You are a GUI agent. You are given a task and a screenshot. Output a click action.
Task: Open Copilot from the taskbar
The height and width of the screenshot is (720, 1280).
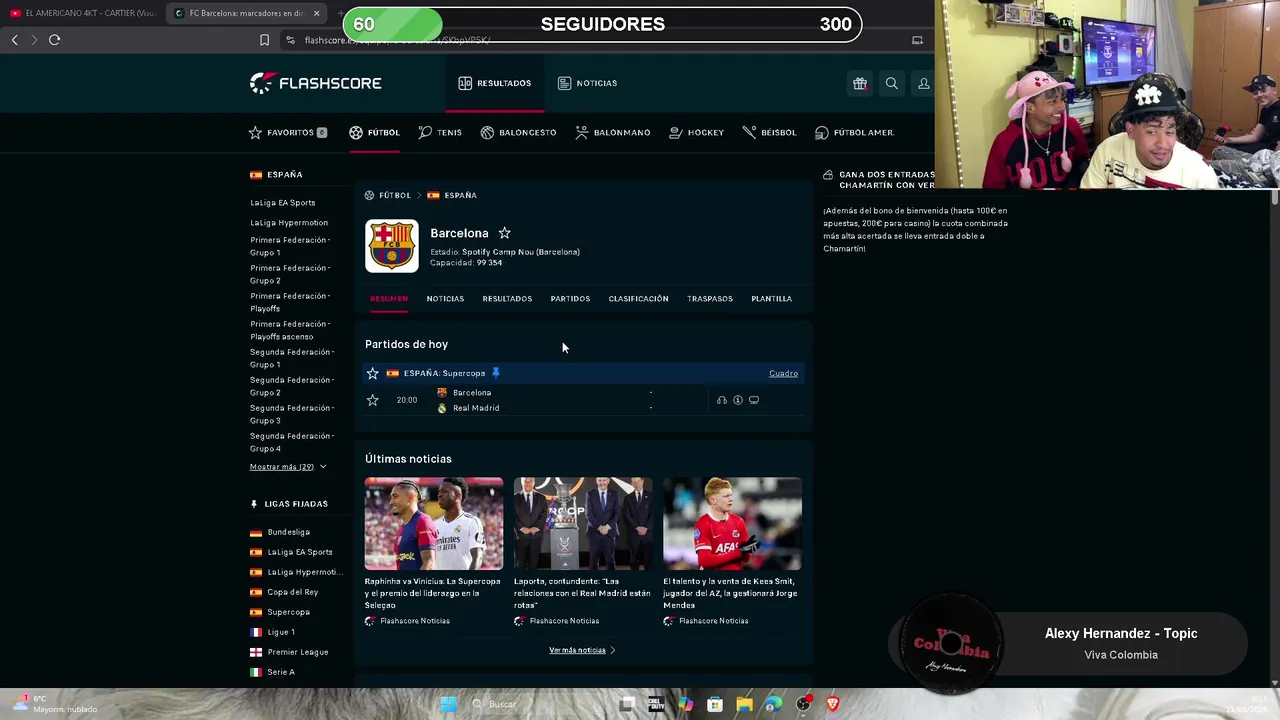click(x=685, y=704)
